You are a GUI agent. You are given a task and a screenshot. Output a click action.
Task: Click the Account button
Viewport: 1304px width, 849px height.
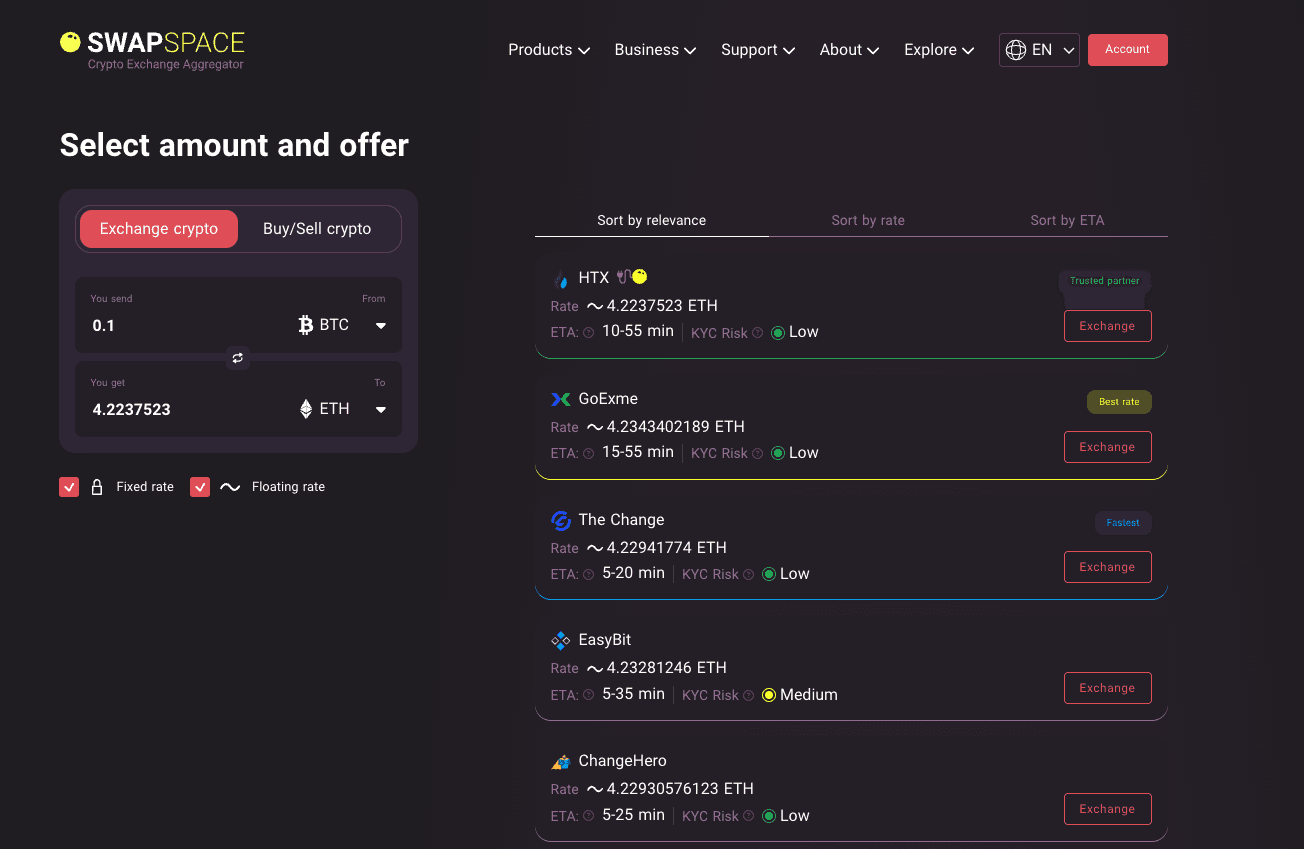1128,50
